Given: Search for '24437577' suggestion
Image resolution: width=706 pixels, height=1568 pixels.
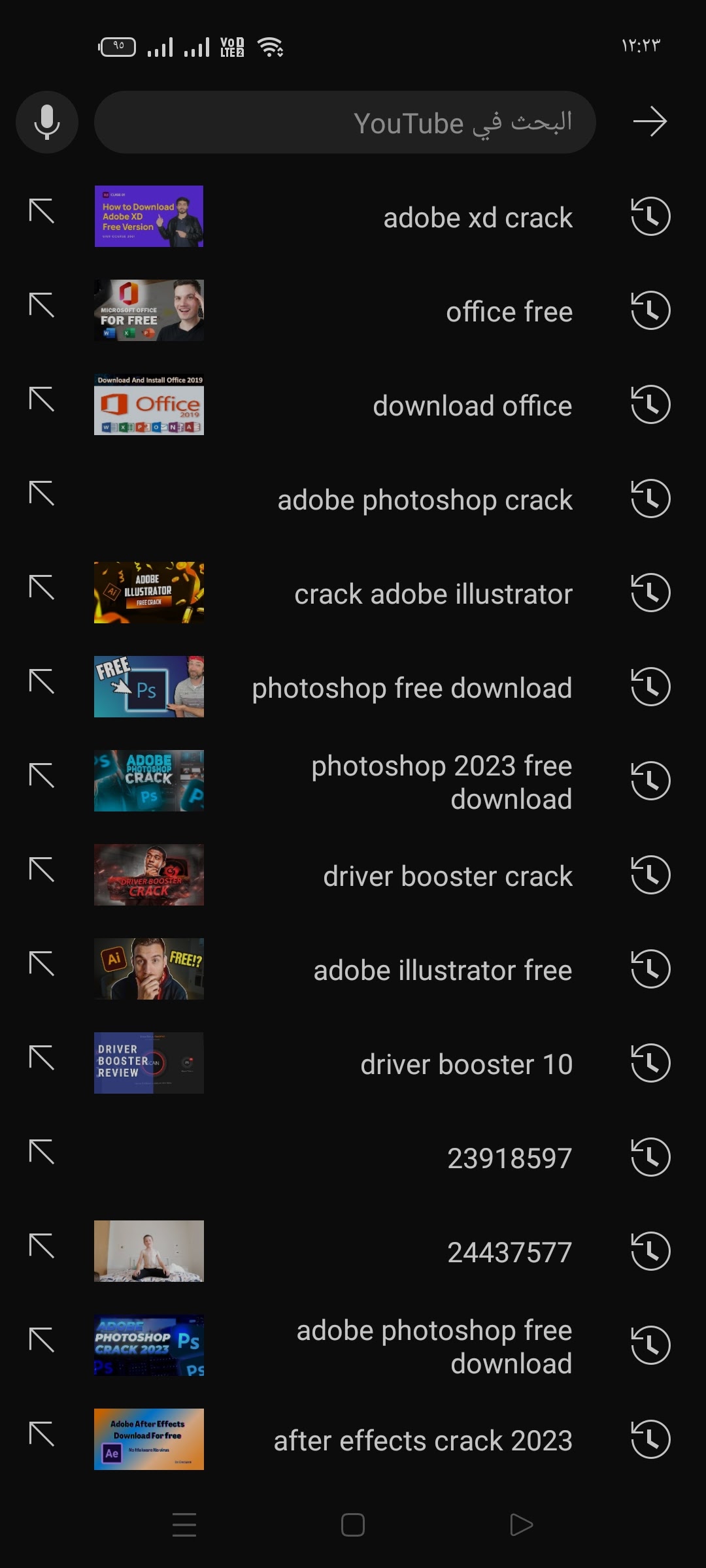Looking at the screenshot, I should (x=510, y=1252).
